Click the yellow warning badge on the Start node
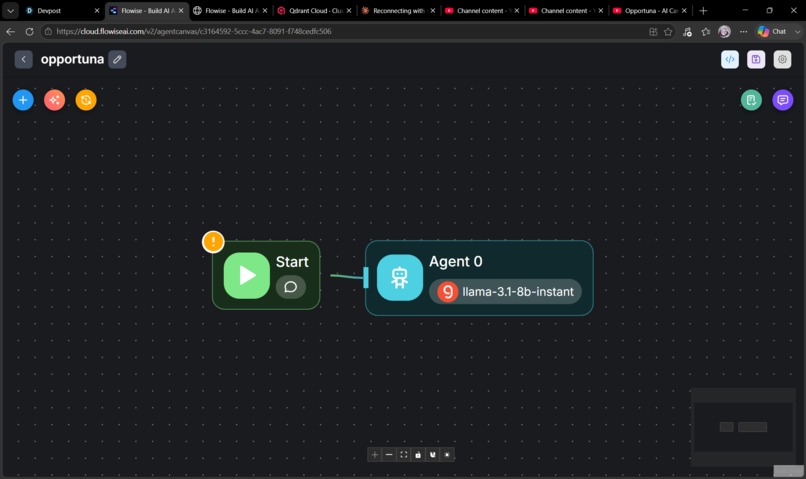 (213, 242)
